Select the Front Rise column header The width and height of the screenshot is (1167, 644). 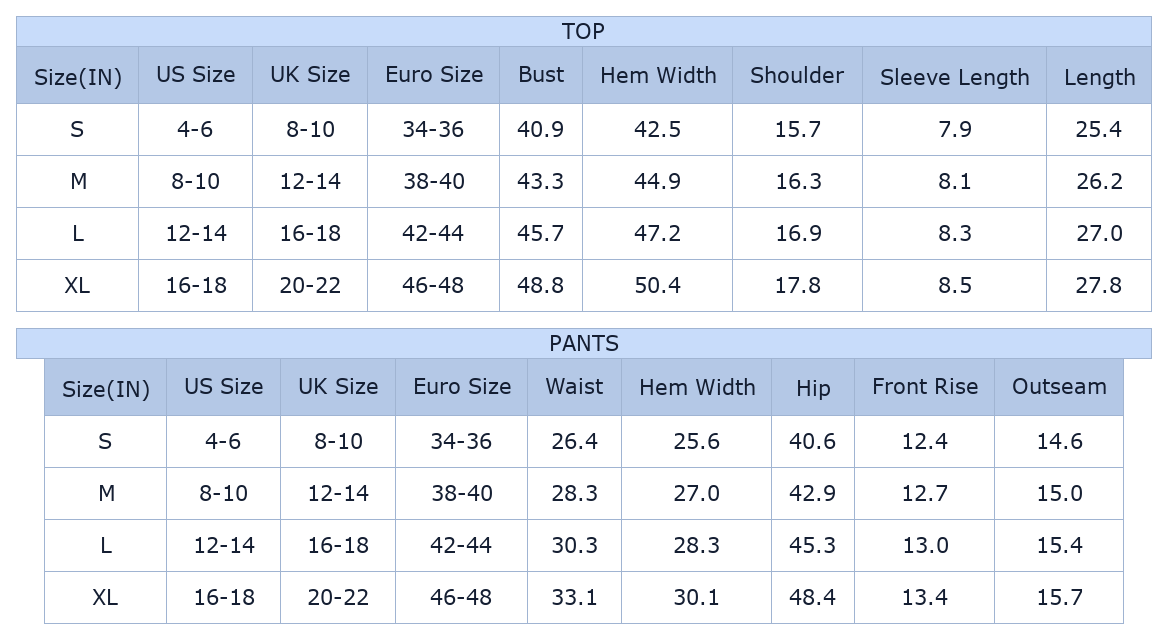(x=924, y=387)
